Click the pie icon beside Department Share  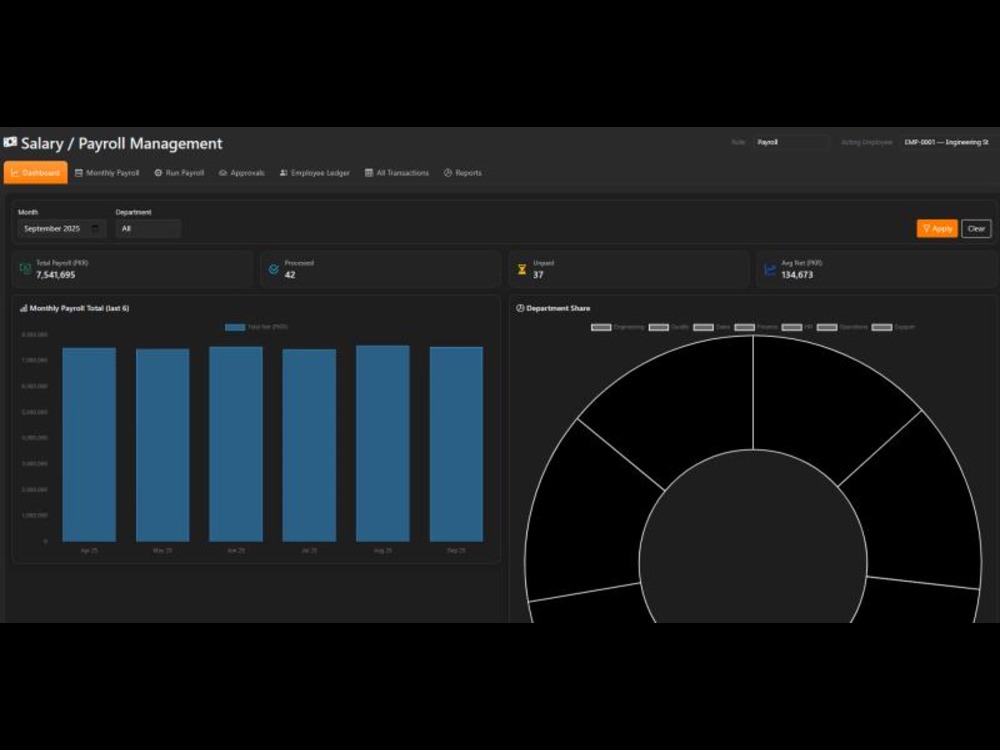[x=520, y=308]
